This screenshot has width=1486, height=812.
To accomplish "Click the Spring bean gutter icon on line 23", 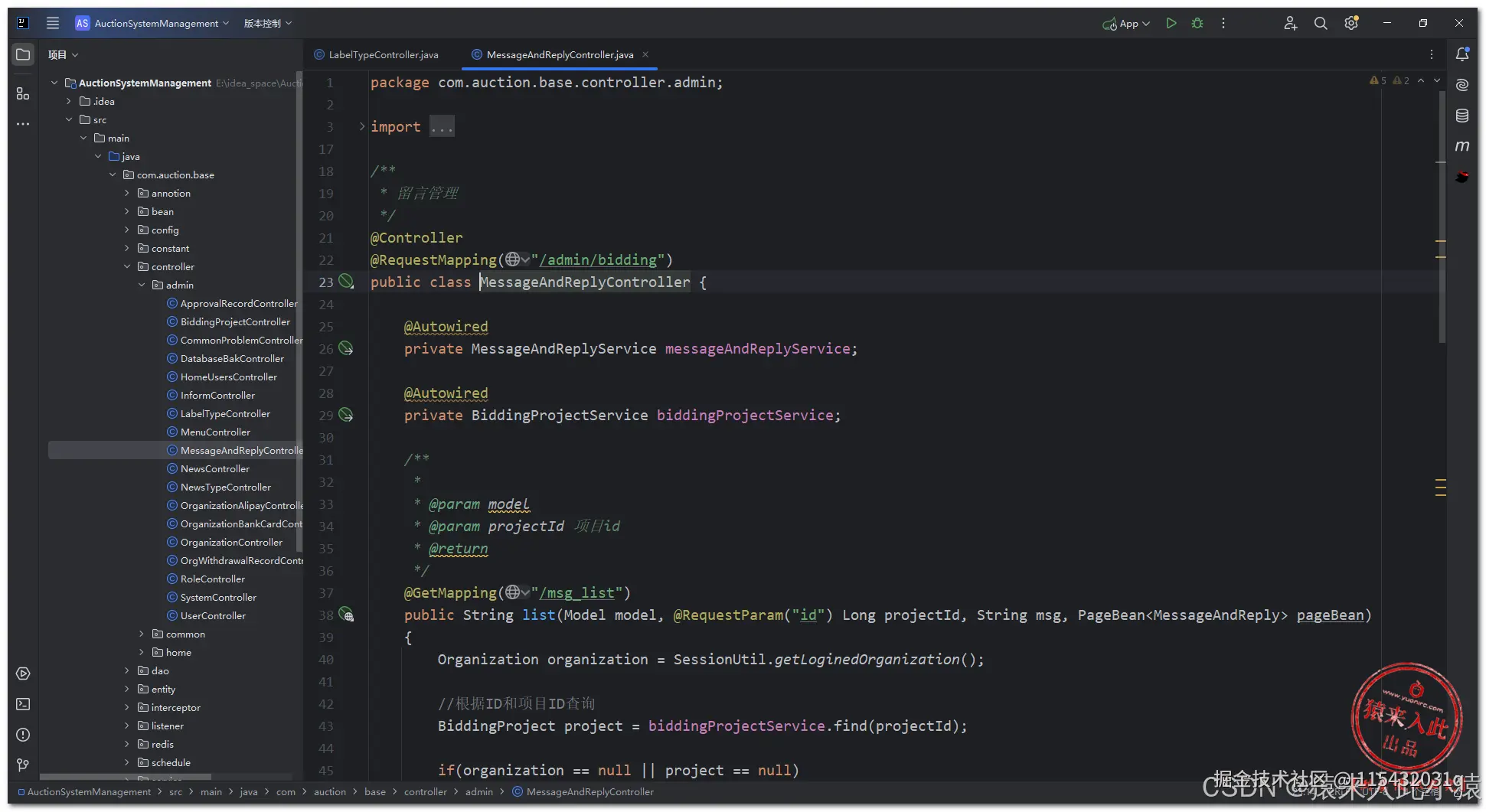I will point(346,282).
